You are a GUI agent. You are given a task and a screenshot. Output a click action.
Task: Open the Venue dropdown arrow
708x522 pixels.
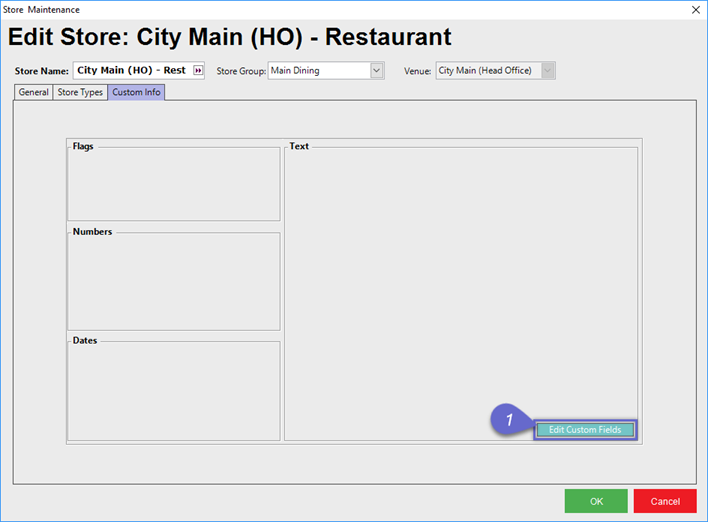tap(548, 71)
